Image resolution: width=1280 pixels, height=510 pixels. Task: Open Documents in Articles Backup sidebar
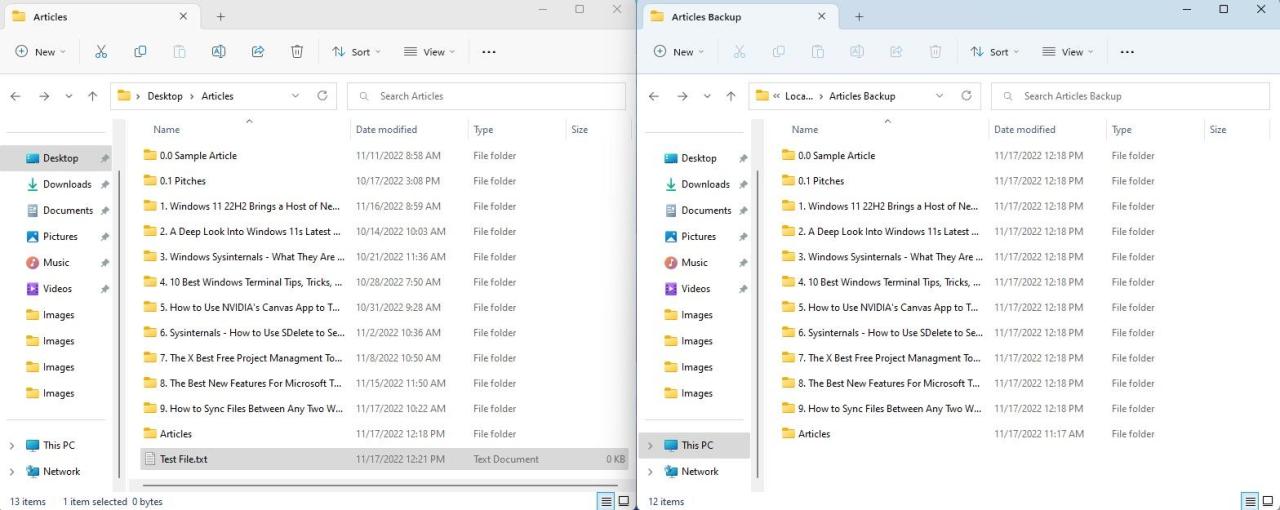[x=706, y=210]
